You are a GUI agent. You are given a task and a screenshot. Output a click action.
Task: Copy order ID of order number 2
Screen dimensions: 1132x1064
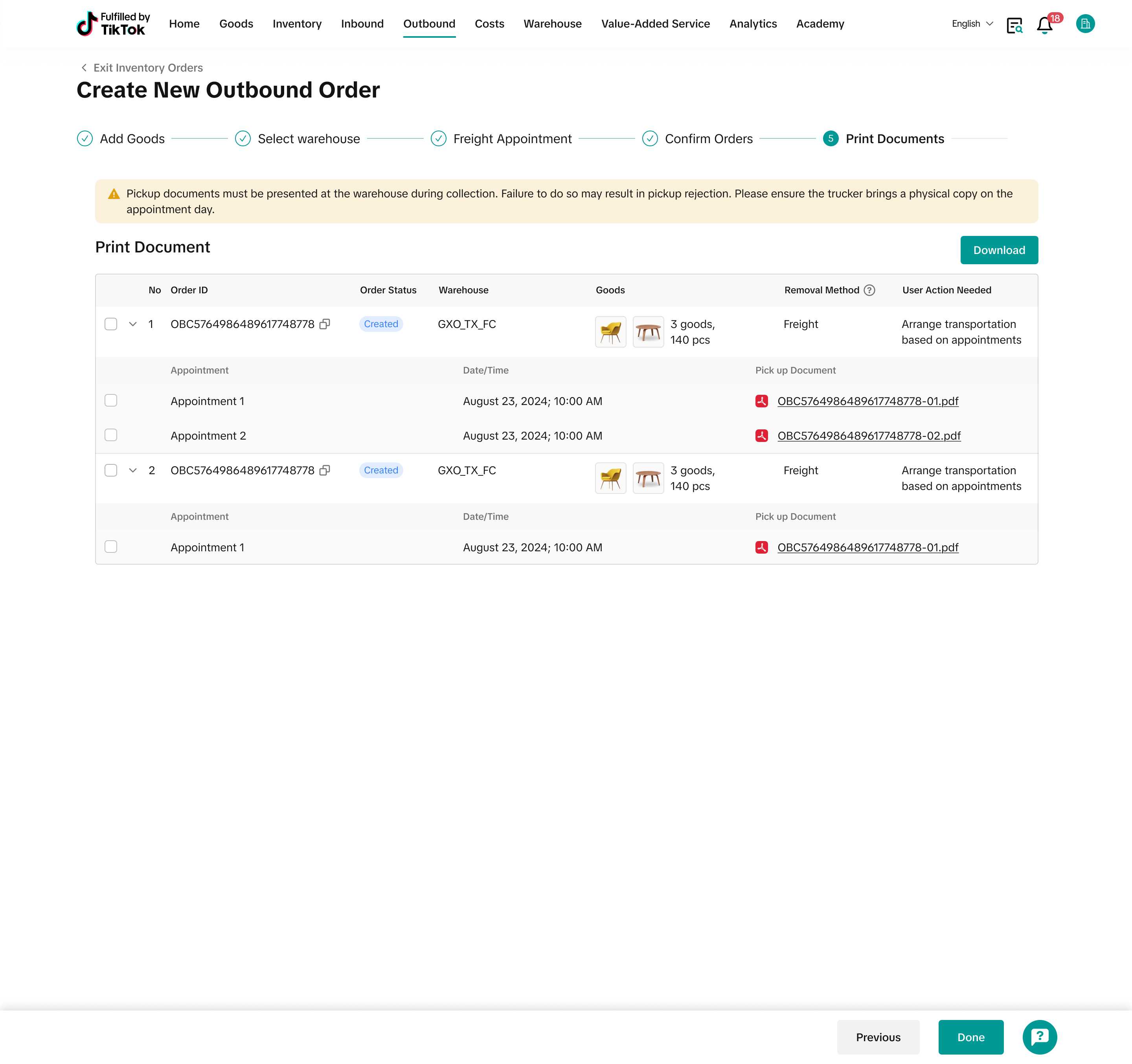325,471
